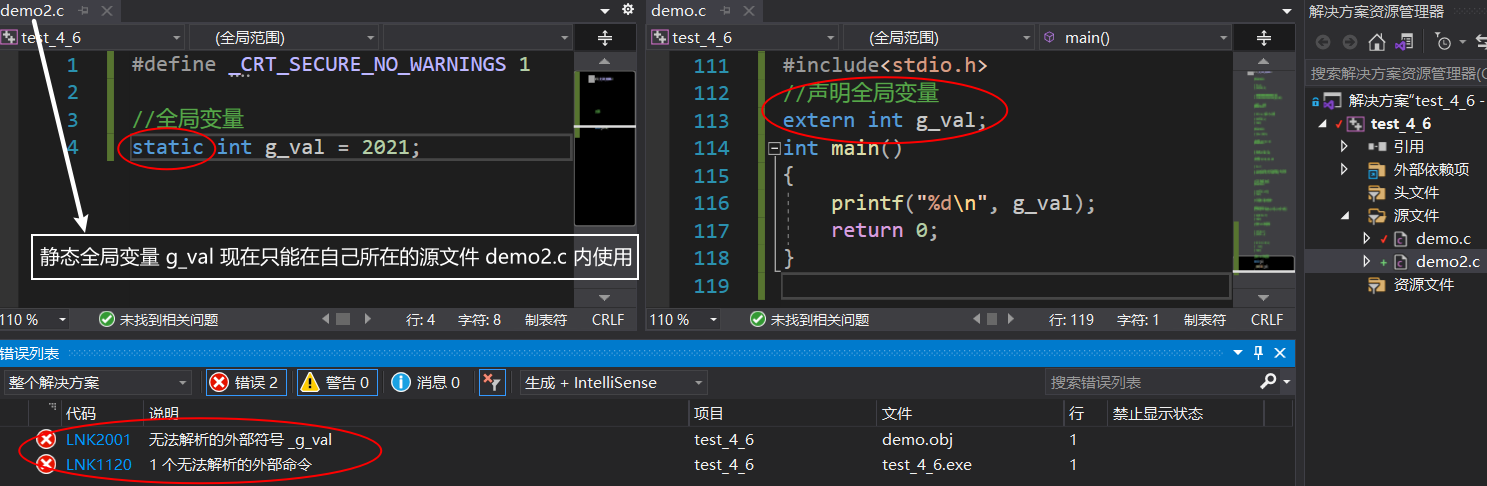This screenshot has height=486, width=1487.
Task: Close the error list panel
Action: point(1281,353)
